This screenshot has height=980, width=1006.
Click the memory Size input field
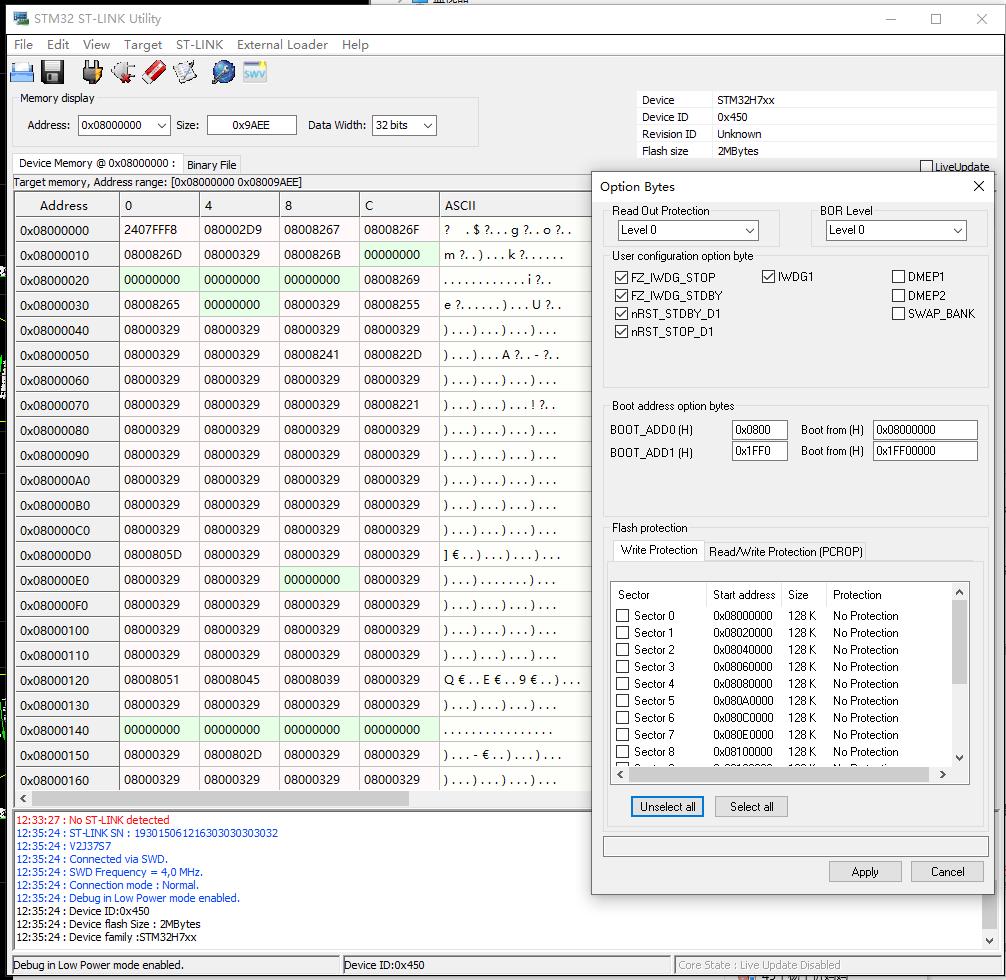pos(252,125)
